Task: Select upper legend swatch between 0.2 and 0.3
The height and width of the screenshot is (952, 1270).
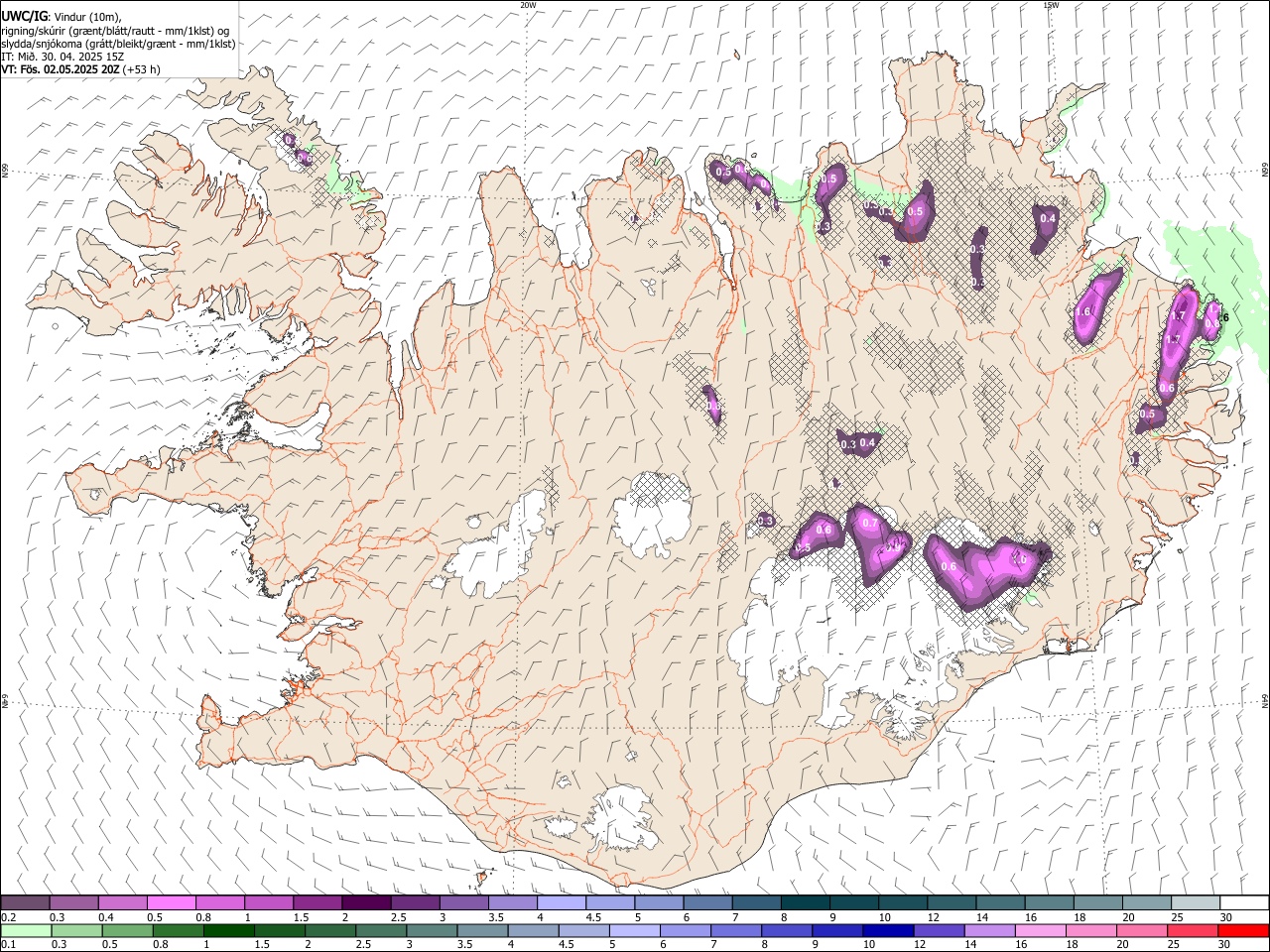Action: (x=26, y=903)
